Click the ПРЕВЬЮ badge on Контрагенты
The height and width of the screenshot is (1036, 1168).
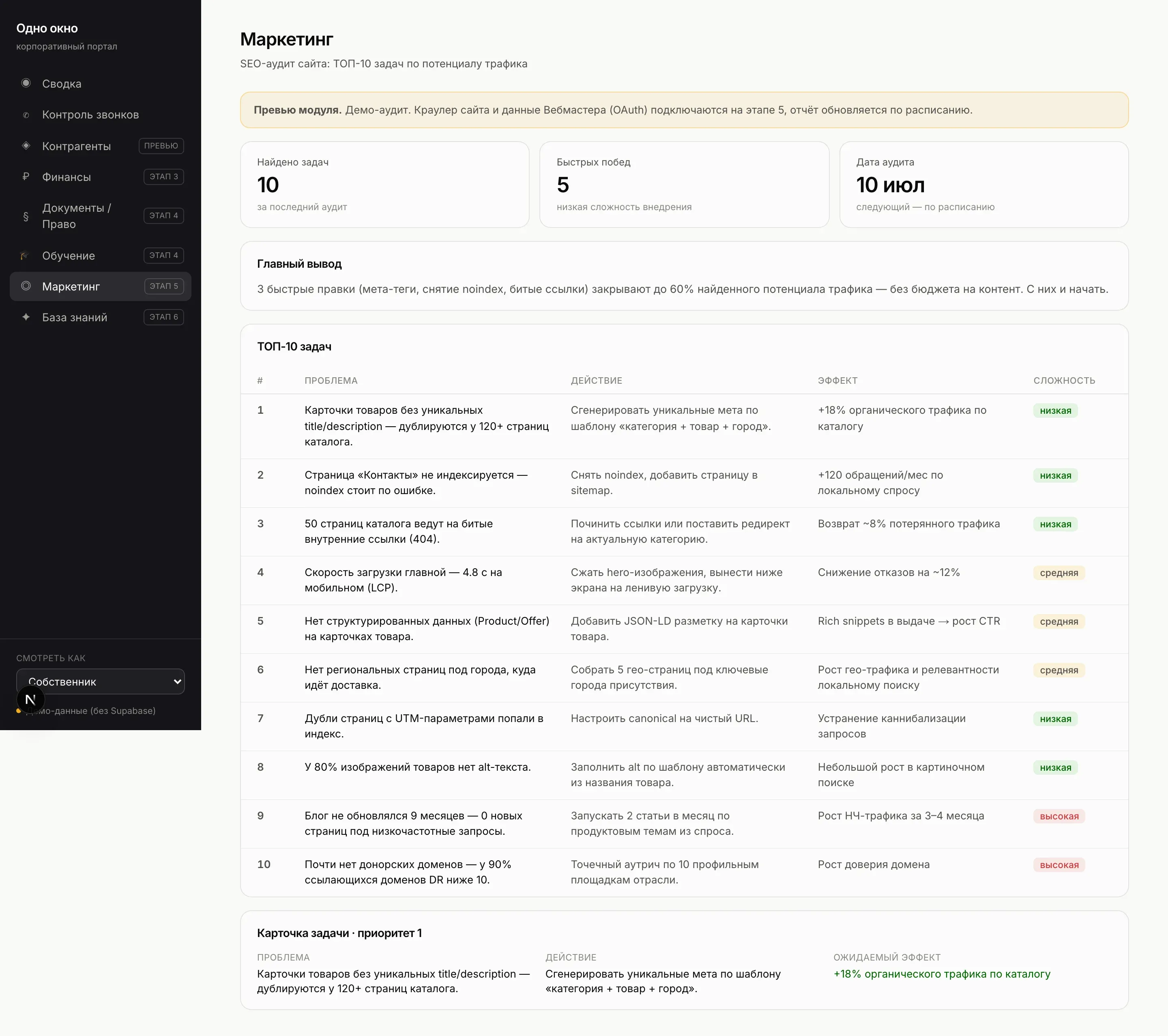pyautogui.click(x=161, y=146)
